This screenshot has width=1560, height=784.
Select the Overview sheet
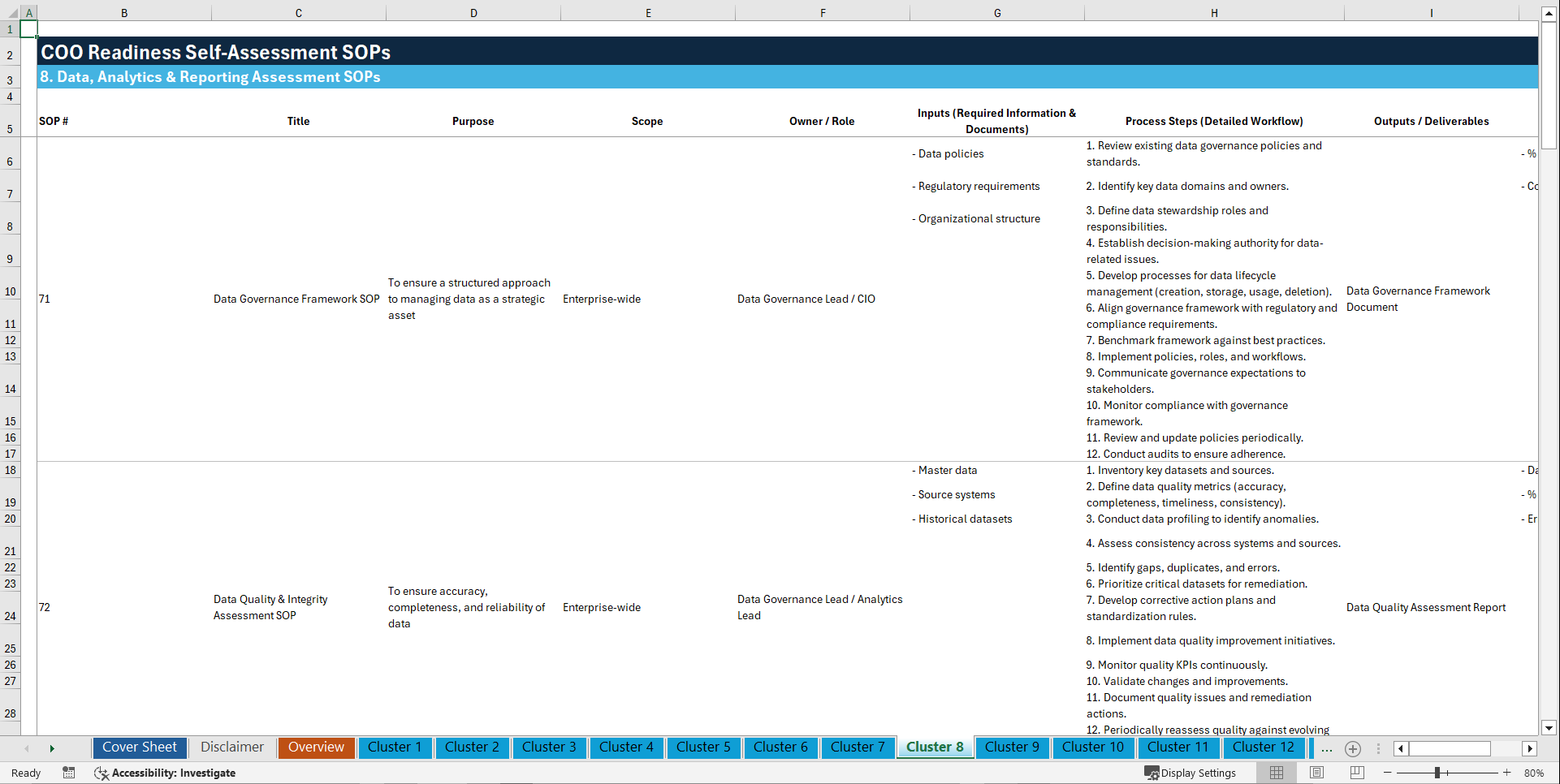pyautogui.click(x=316, y=747)
